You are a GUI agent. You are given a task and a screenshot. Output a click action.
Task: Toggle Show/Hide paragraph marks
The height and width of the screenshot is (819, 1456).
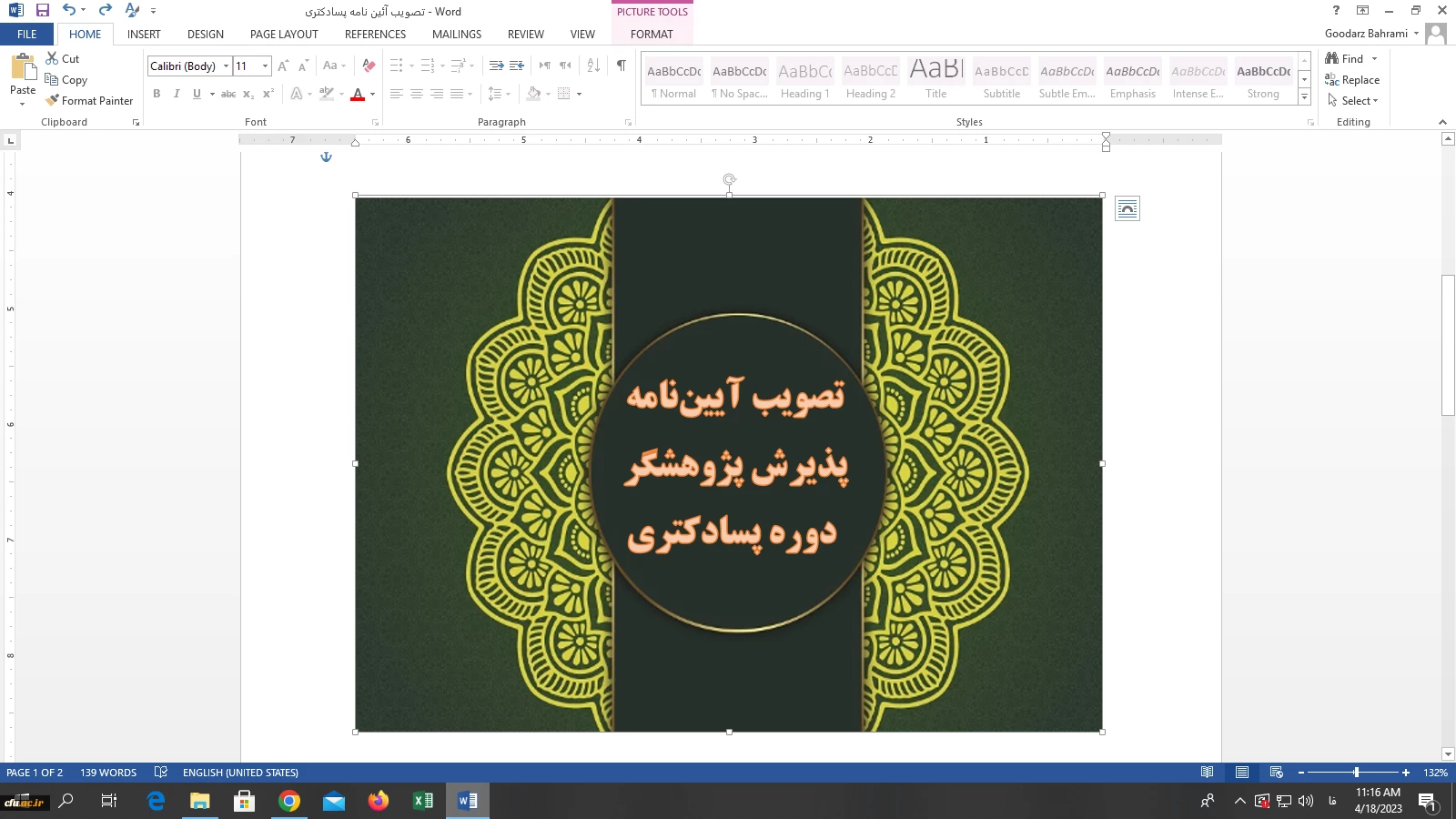(621, 66)
